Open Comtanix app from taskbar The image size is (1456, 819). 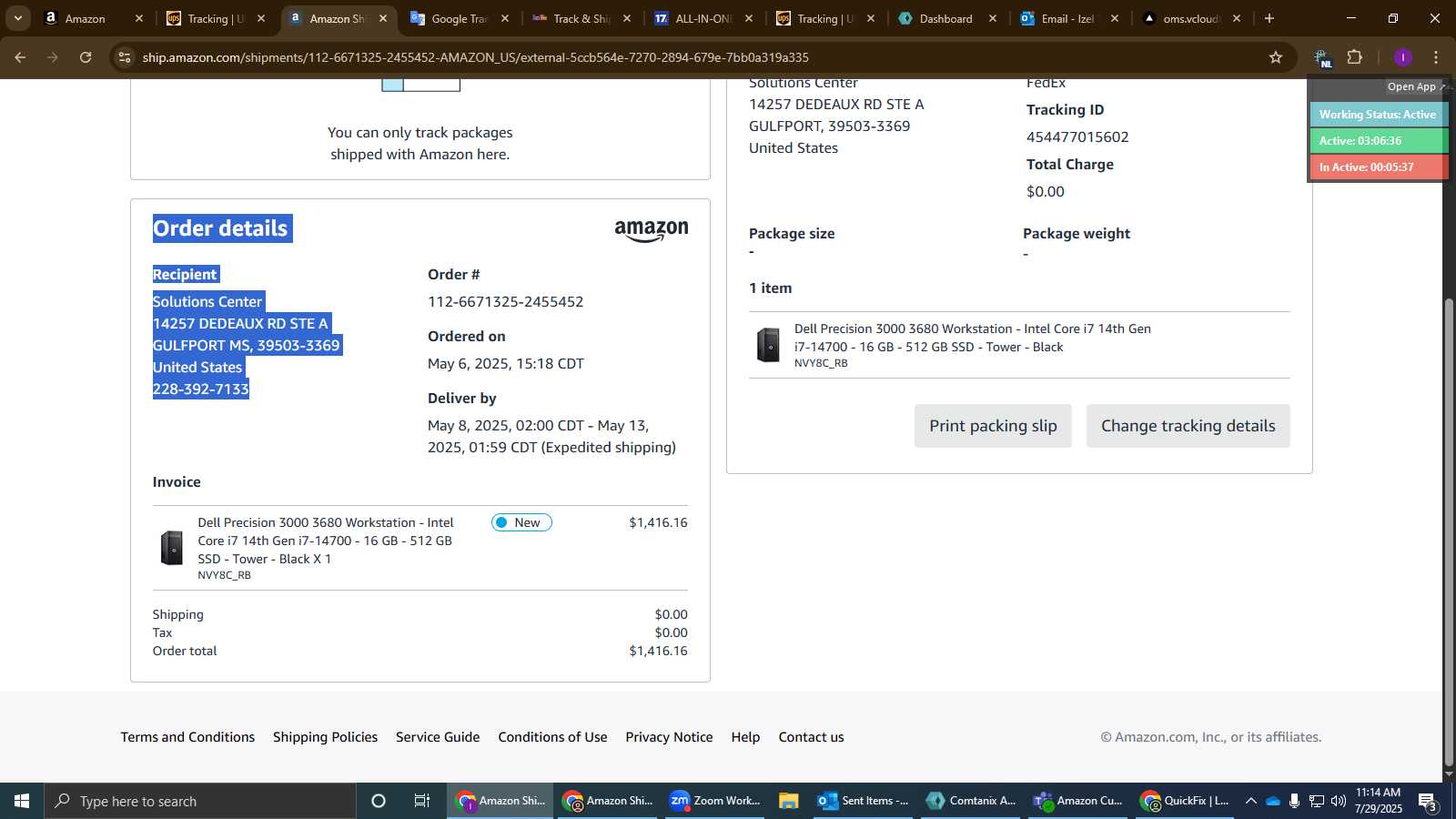(971, 801)
